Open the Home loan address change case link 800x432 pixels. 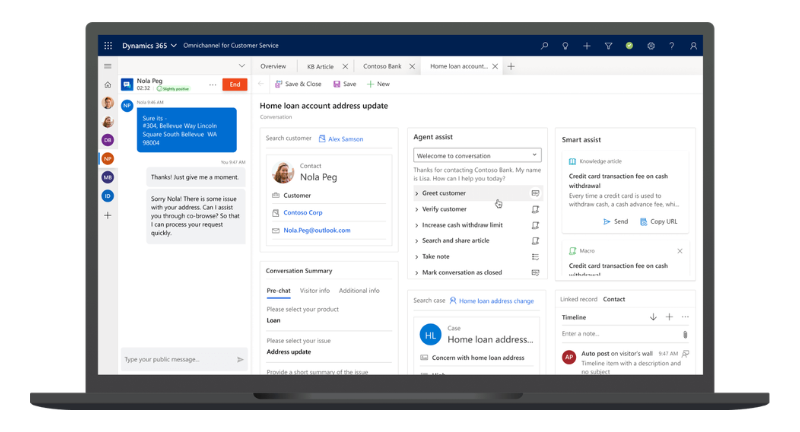[x=496, y=301]
